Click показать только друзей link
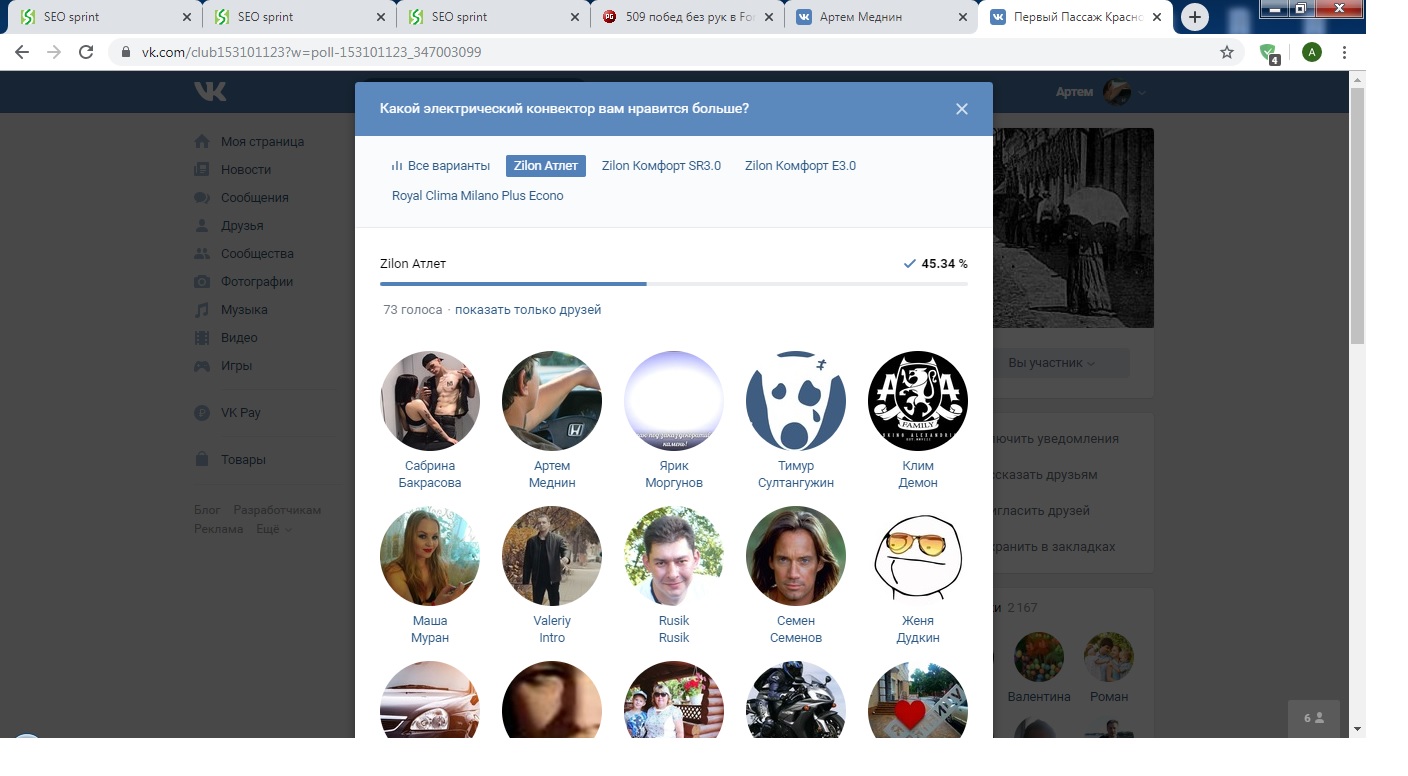The width and height of the screenshot is (1408, 776). click(528, 310)
